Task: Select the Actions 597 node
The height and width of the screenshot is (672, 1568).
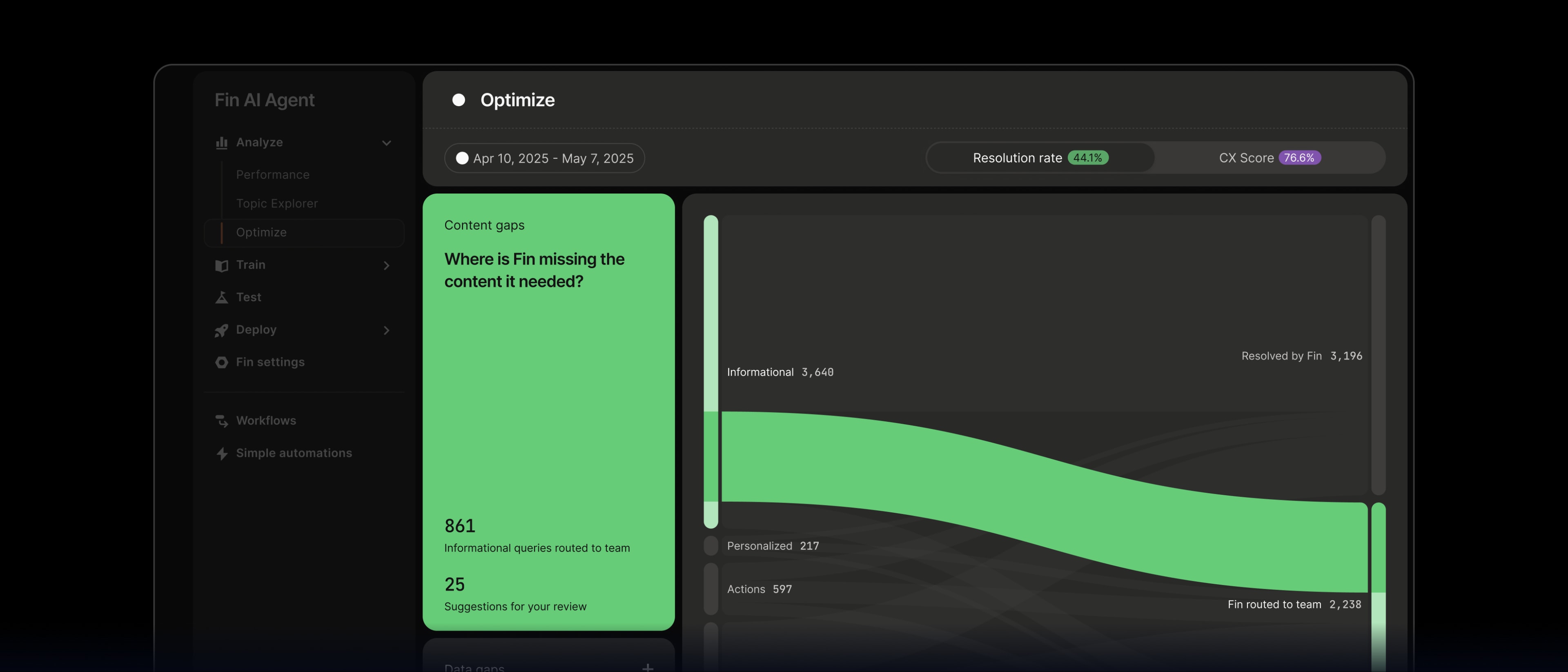Action: (x=711, y=589)
